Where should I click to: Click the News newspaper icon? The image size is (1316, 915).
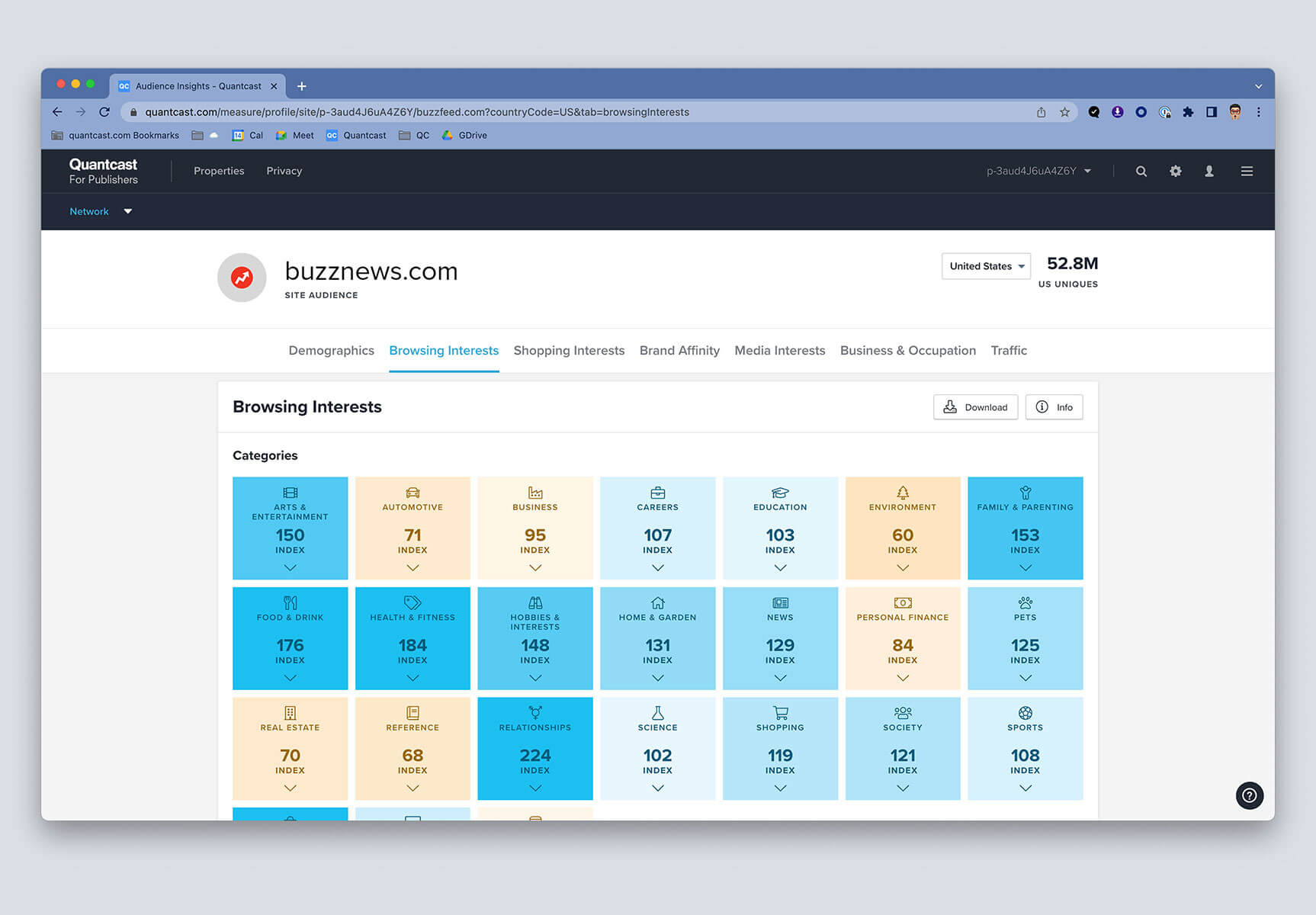pyautogui.click(x=780, y=602)
